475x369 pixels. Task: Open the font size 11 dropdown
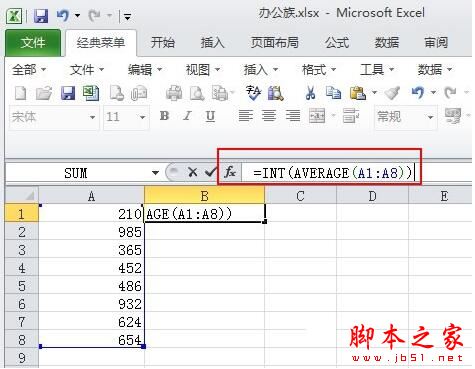pyautogui.click(x=142, y=117)
